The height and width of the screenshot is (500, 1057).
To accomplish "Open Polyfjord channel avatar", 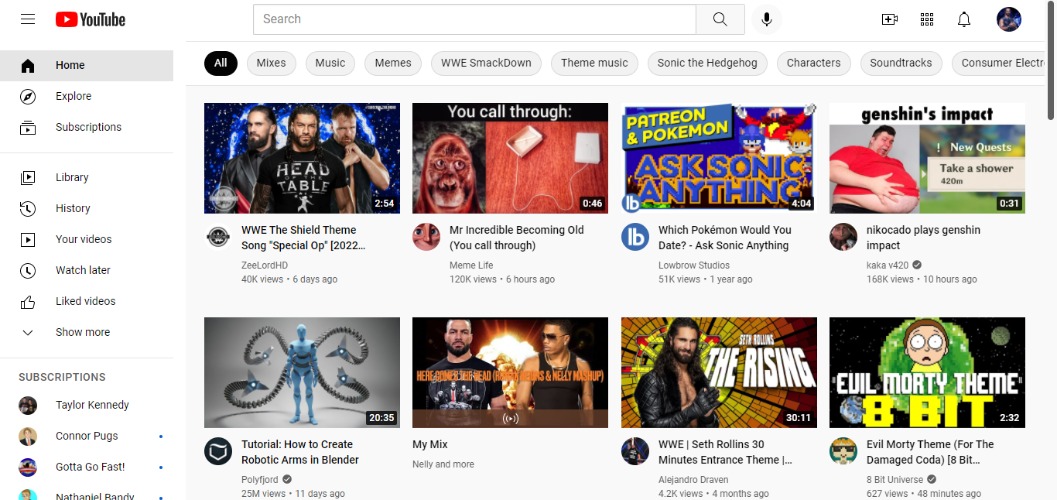I will (x=218, y=451).
